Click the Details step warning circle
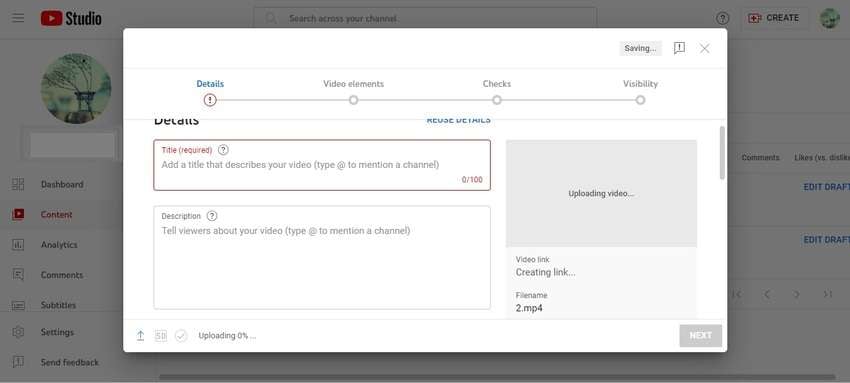Image resolution: width=850 pixels, height=383 pixels. [x=210, y=100]
